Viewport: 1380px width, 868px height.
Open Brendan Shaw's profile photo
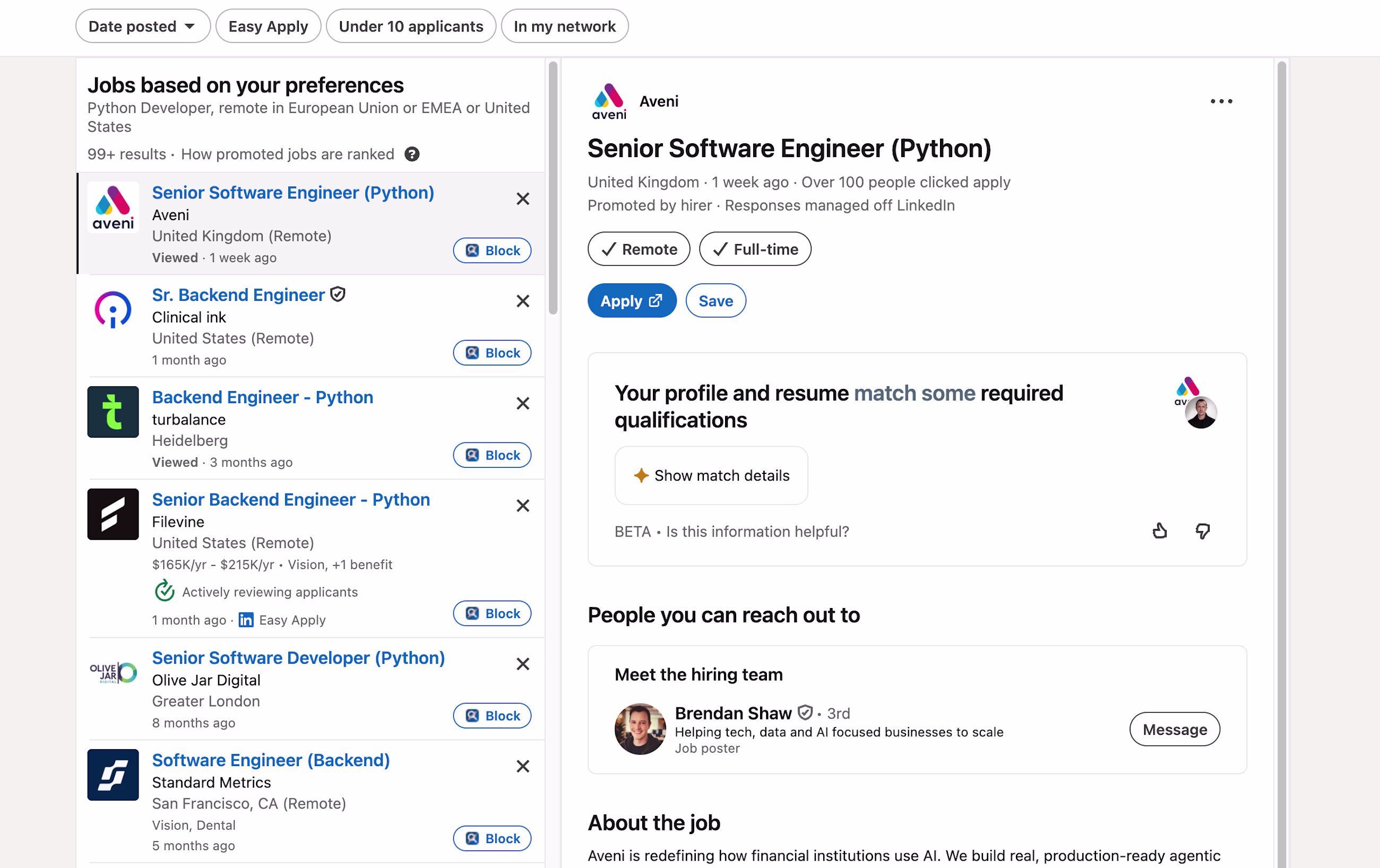tap(640, 729)
